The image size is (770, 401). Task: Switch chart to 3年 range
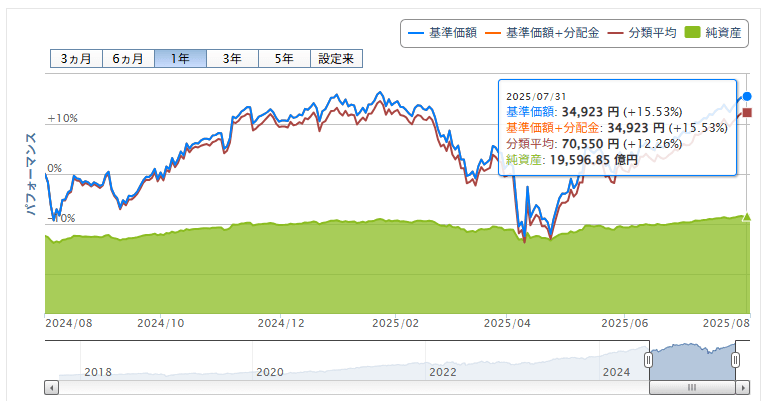point(232,59)
